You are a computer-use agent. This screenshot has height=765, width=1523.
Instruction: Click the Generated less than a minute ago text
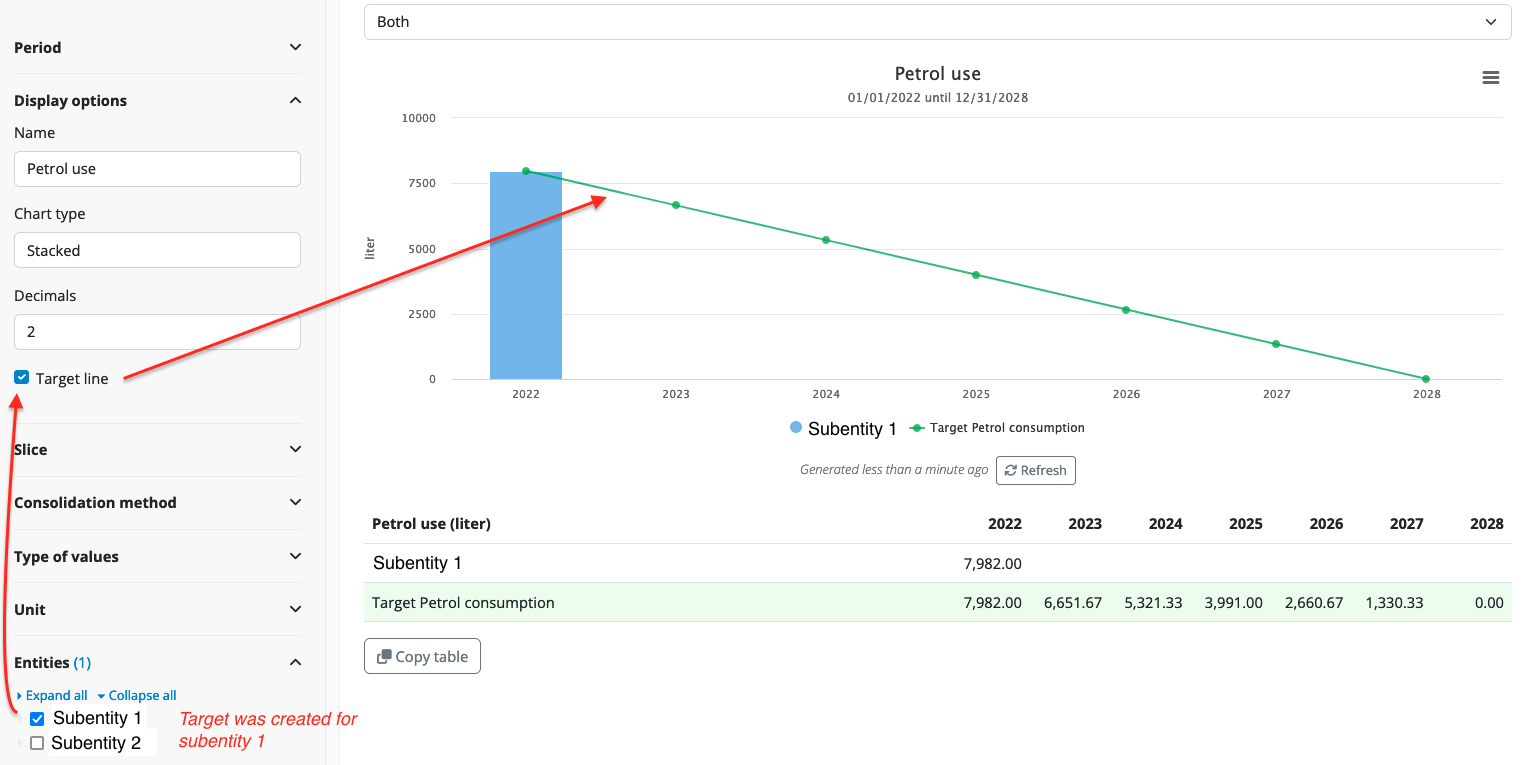[x=894, y=470]
